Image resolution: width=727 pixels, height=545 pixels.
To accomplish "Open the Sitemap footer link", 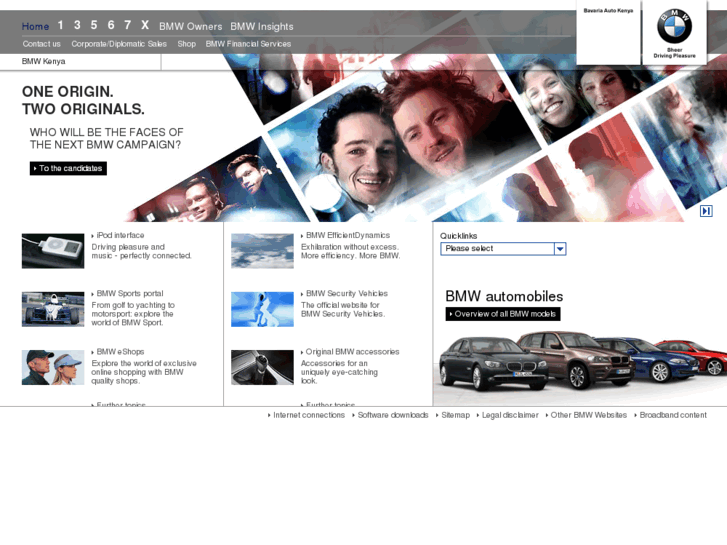I will coord(455,415).
